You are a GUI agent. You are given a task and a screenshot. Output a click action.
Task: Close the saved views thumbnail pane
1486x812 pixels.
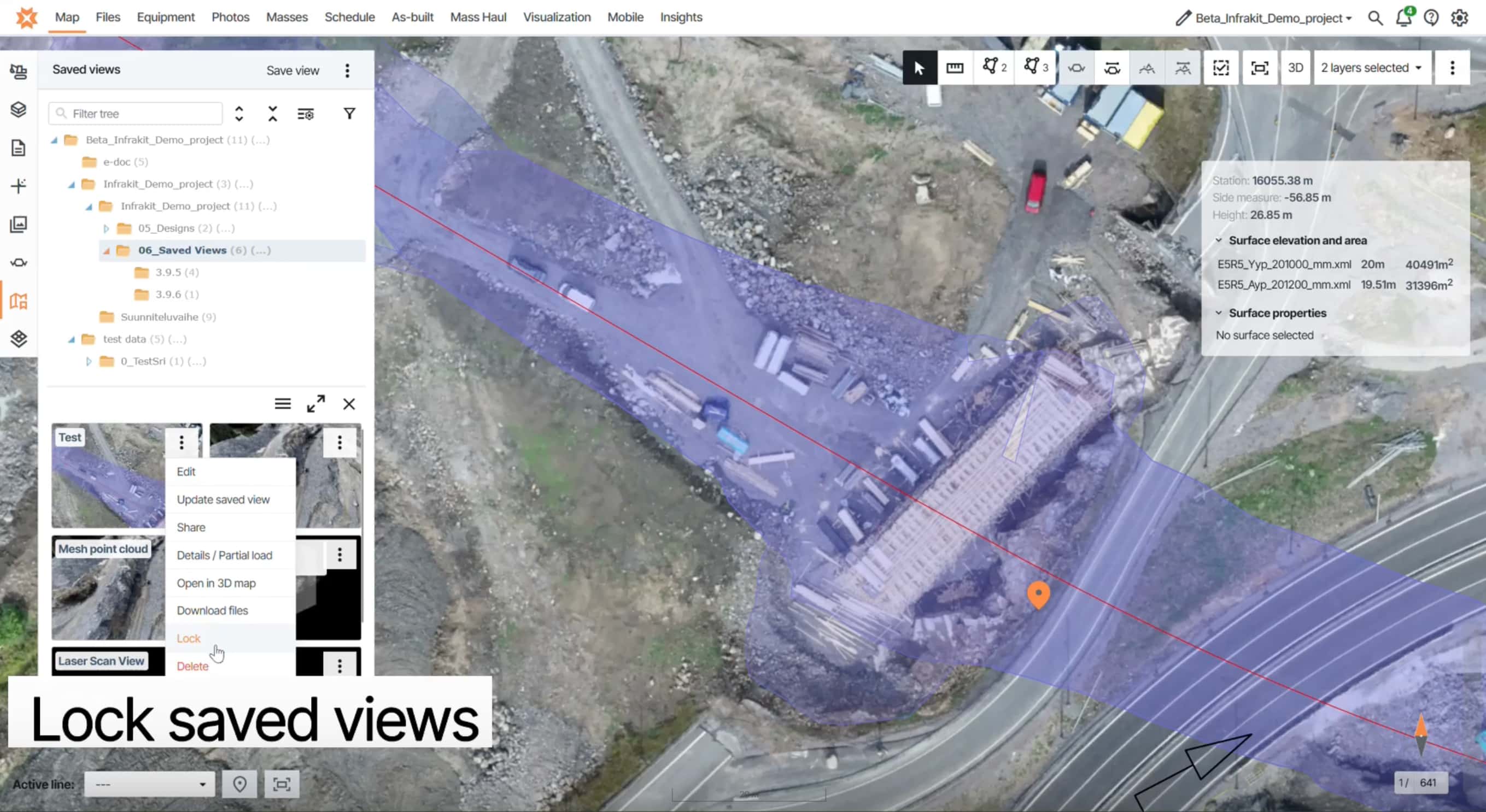(349, 404)
